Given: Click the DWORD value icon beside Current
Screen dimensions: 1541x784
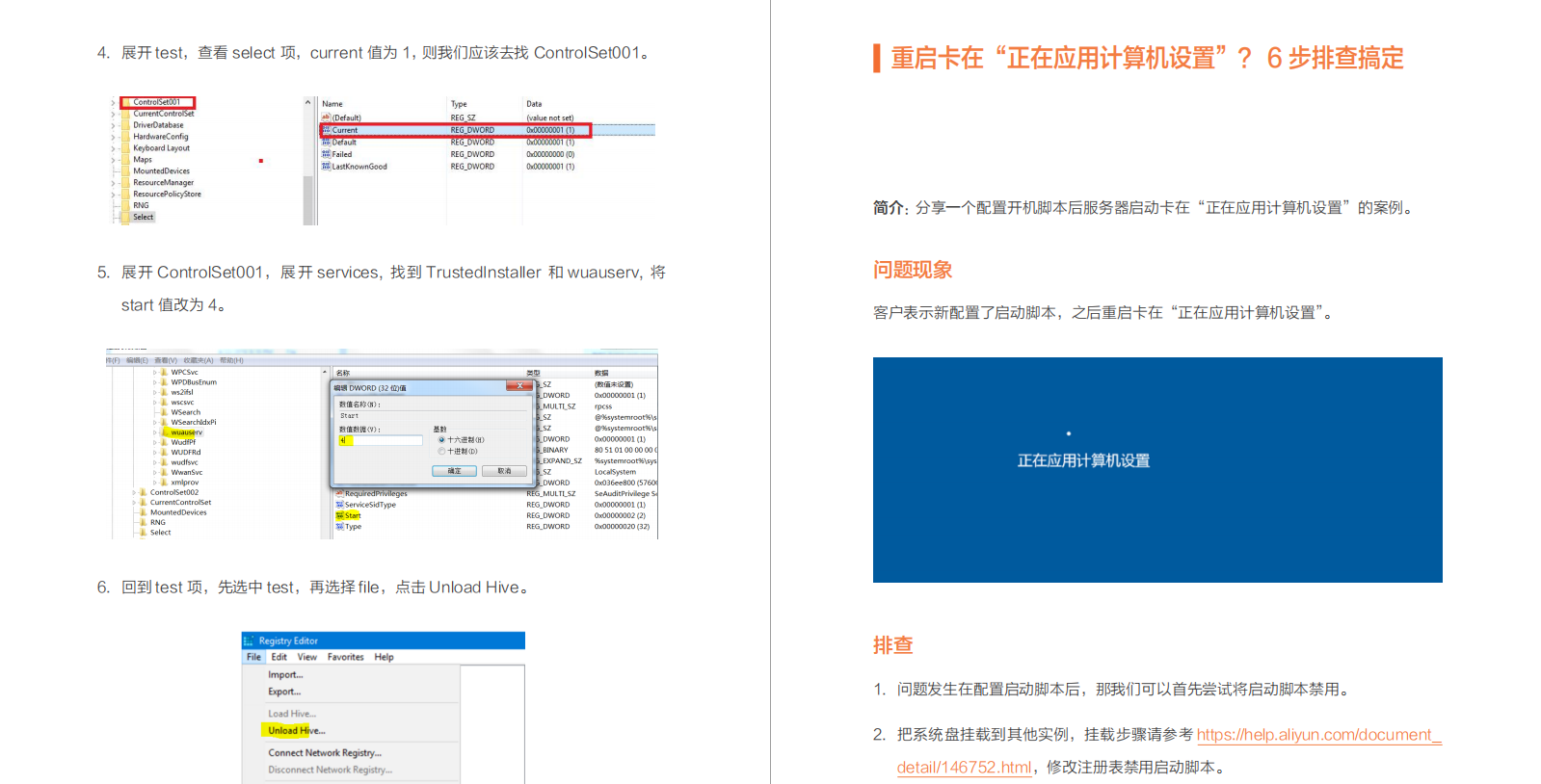Looking at the screenshot, I should click(x=327, y=130).
